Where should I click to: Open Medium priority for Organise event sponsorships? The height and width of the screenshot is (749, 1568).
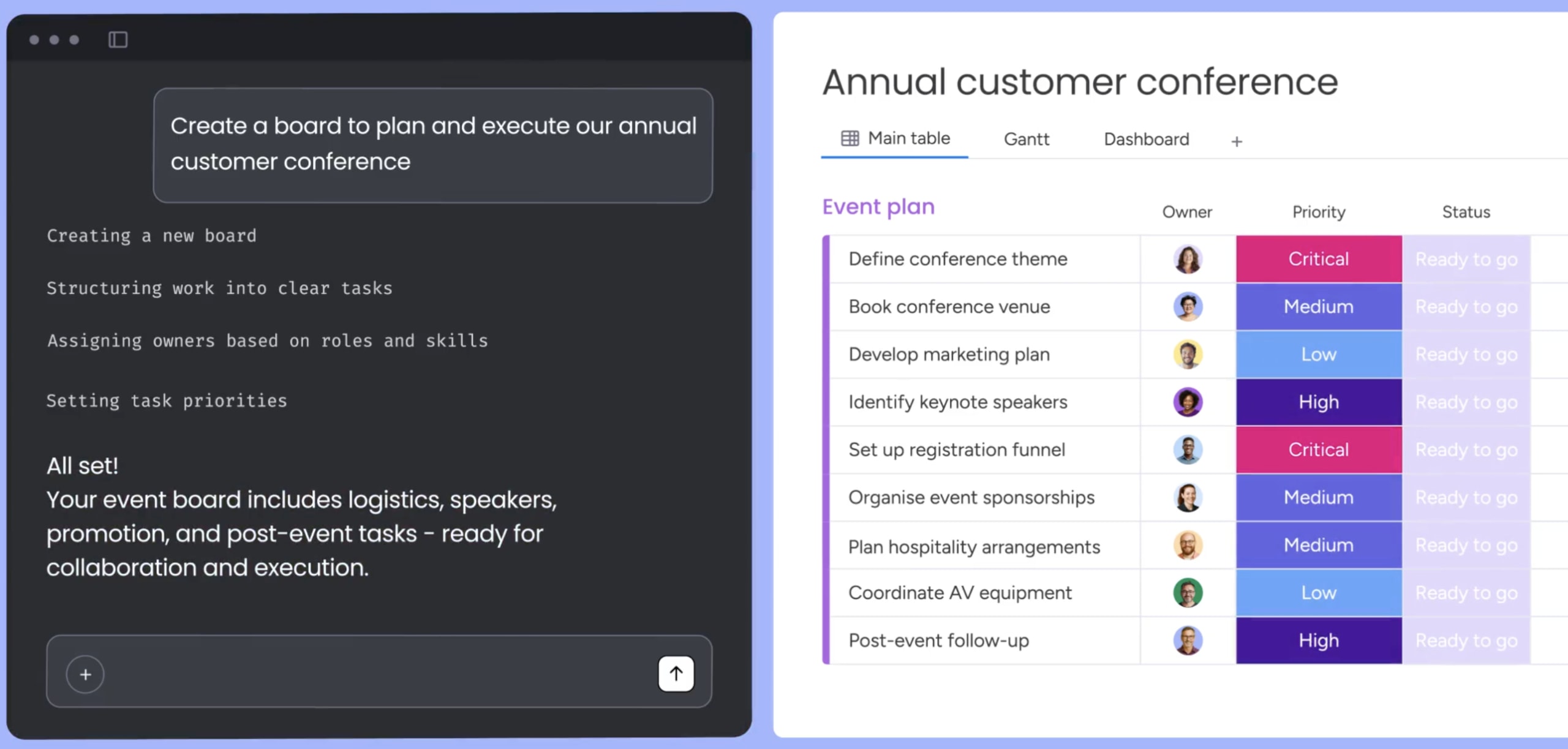coord(1319,498)
